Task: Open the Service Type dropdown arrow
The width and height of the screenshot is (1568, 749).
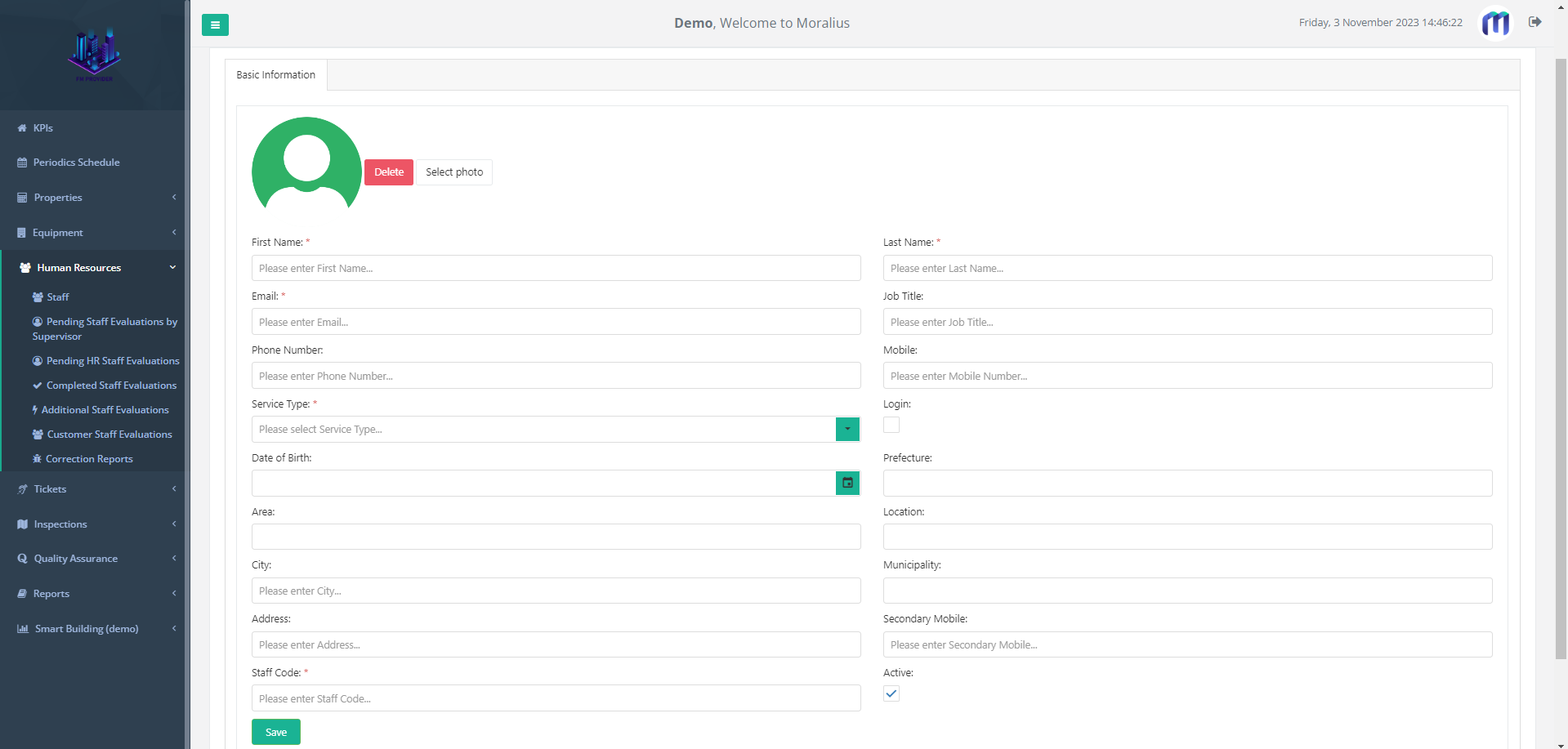Action: [848, 429]
